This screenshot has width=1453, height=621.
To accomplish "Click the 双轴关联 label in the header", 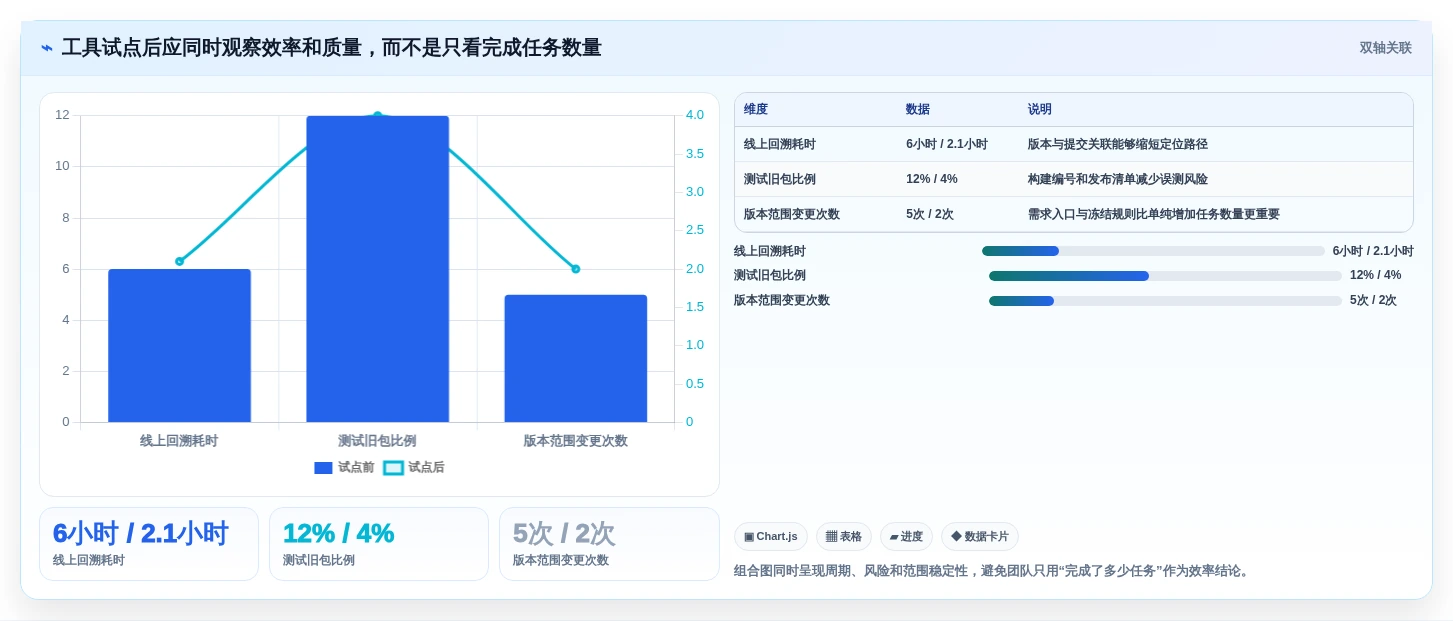I will (x=1385, y=48).
